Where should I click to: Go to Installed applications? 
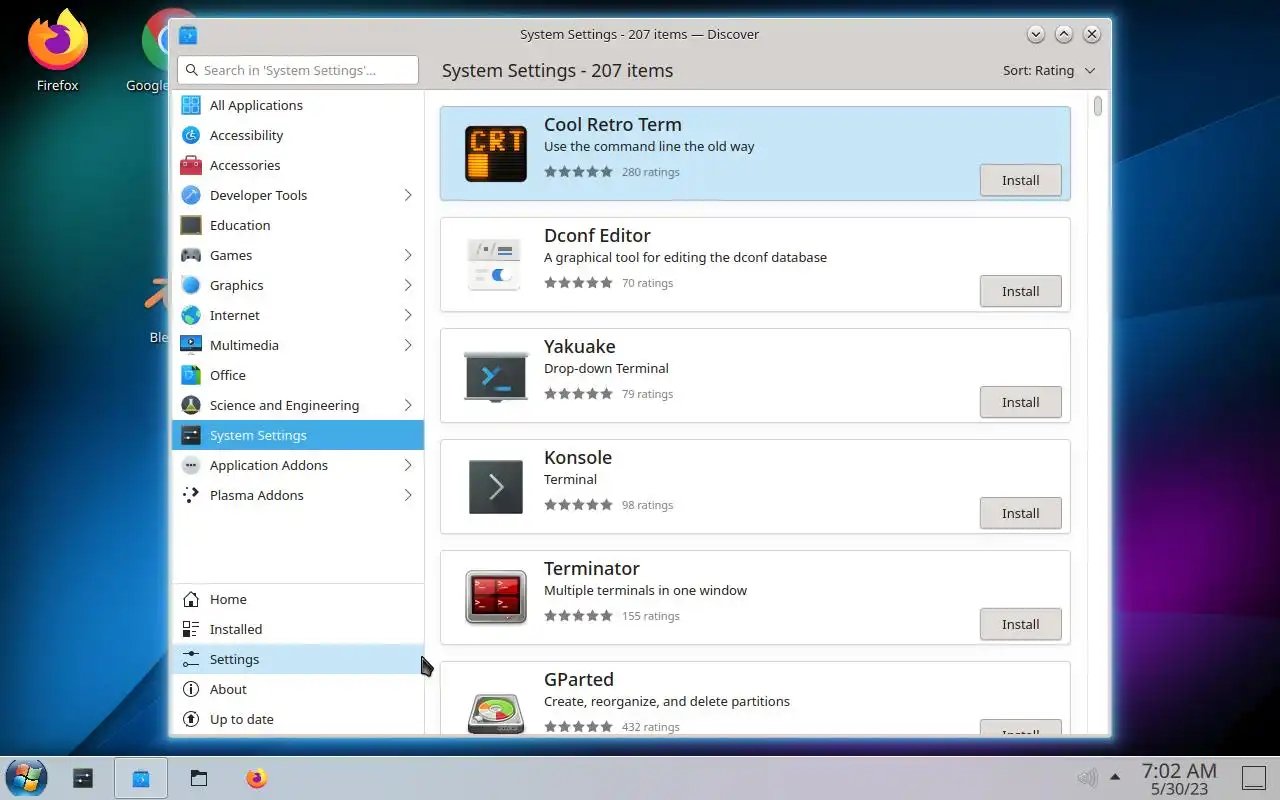click(x=298, y=629)
